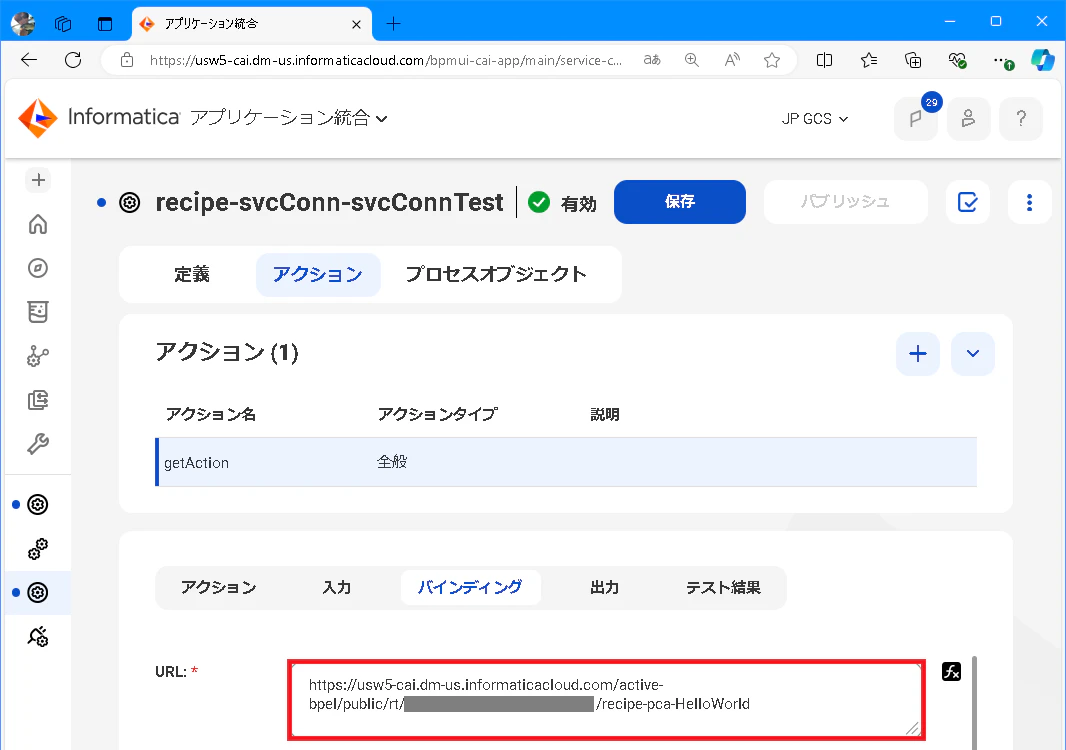Viewport: 1066px width, 750px height.
Task: Open the 出力 tab
Action: tap(604, 587)
